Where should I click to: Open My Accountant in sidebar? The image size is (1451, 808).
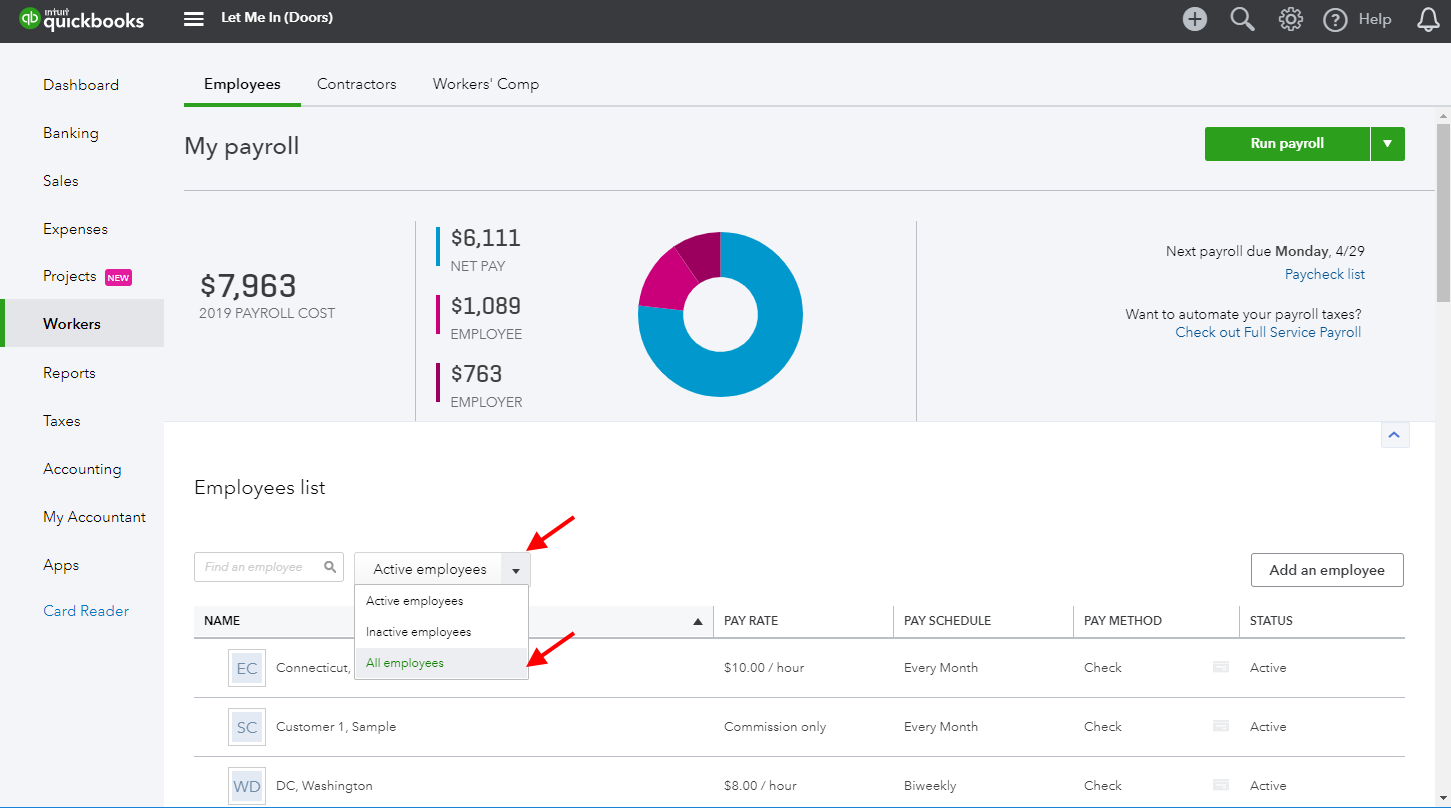pyautogui.click(x=94, y=517)
